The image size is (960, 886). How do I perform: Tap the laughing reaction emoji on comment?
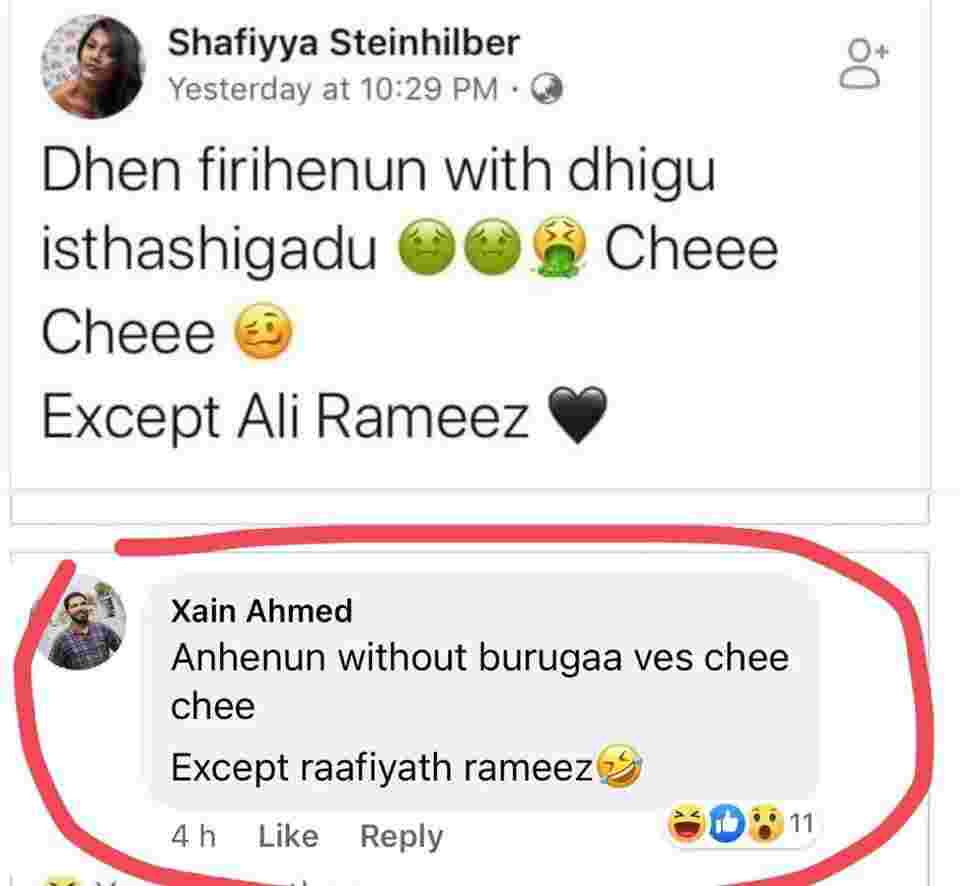click(686, 824)
